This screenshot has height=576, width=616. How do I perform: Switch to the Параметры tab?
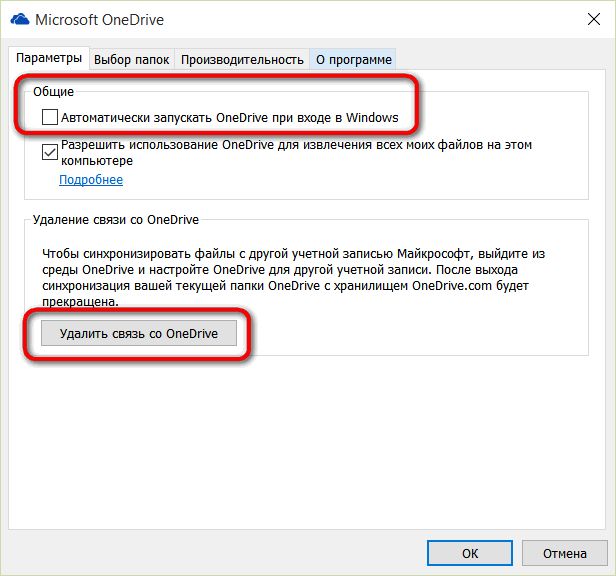[49, 58]
